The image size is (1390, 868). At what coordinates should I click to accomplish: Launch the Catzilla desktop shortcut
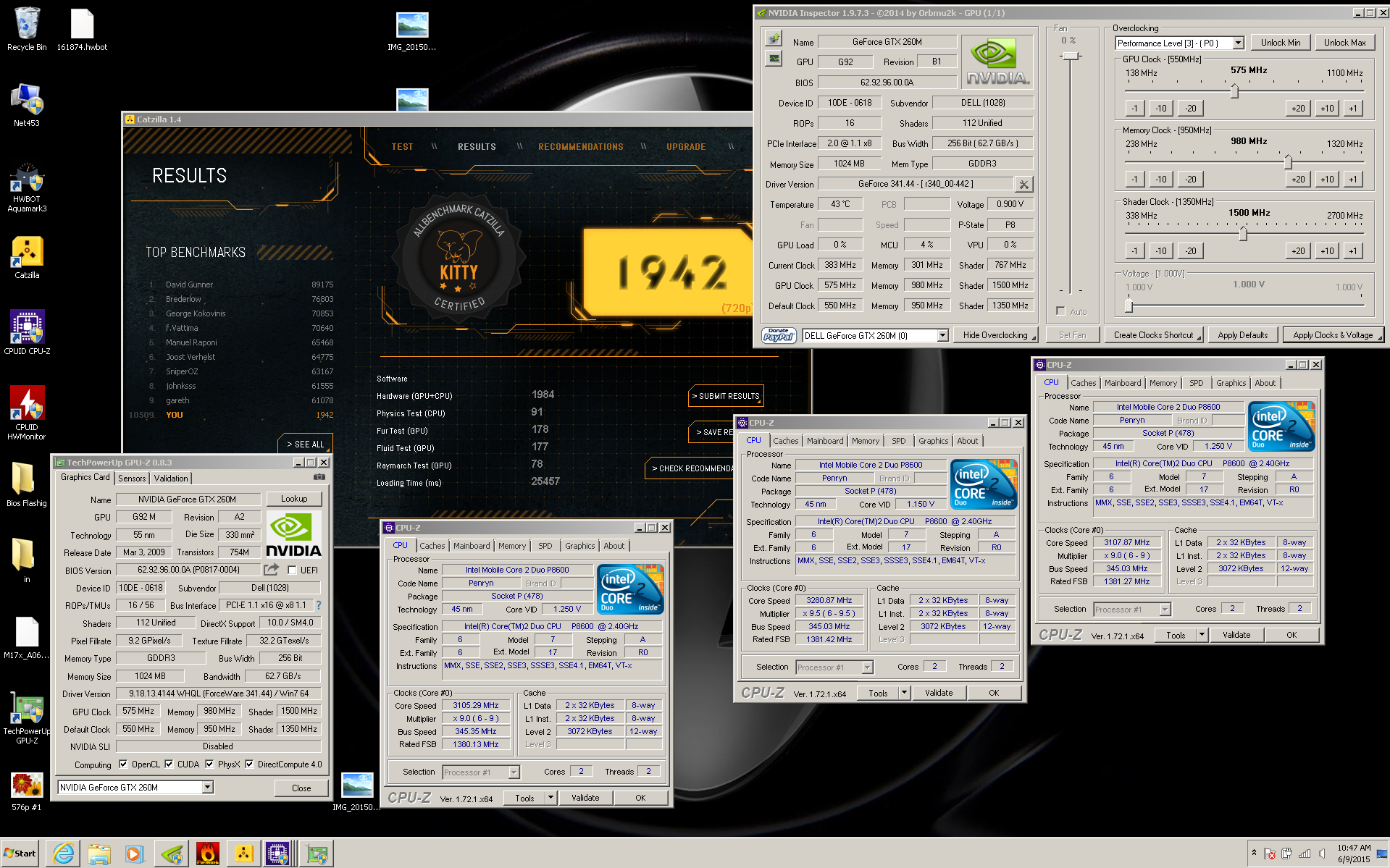tap(27, 257)
